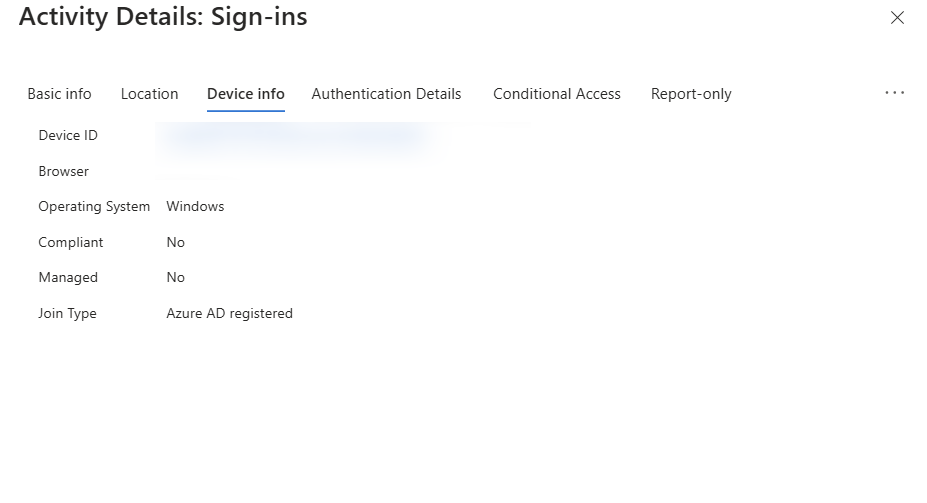927x503 pixels.
Task: Click the Managed value No
Action: (175, 278)
